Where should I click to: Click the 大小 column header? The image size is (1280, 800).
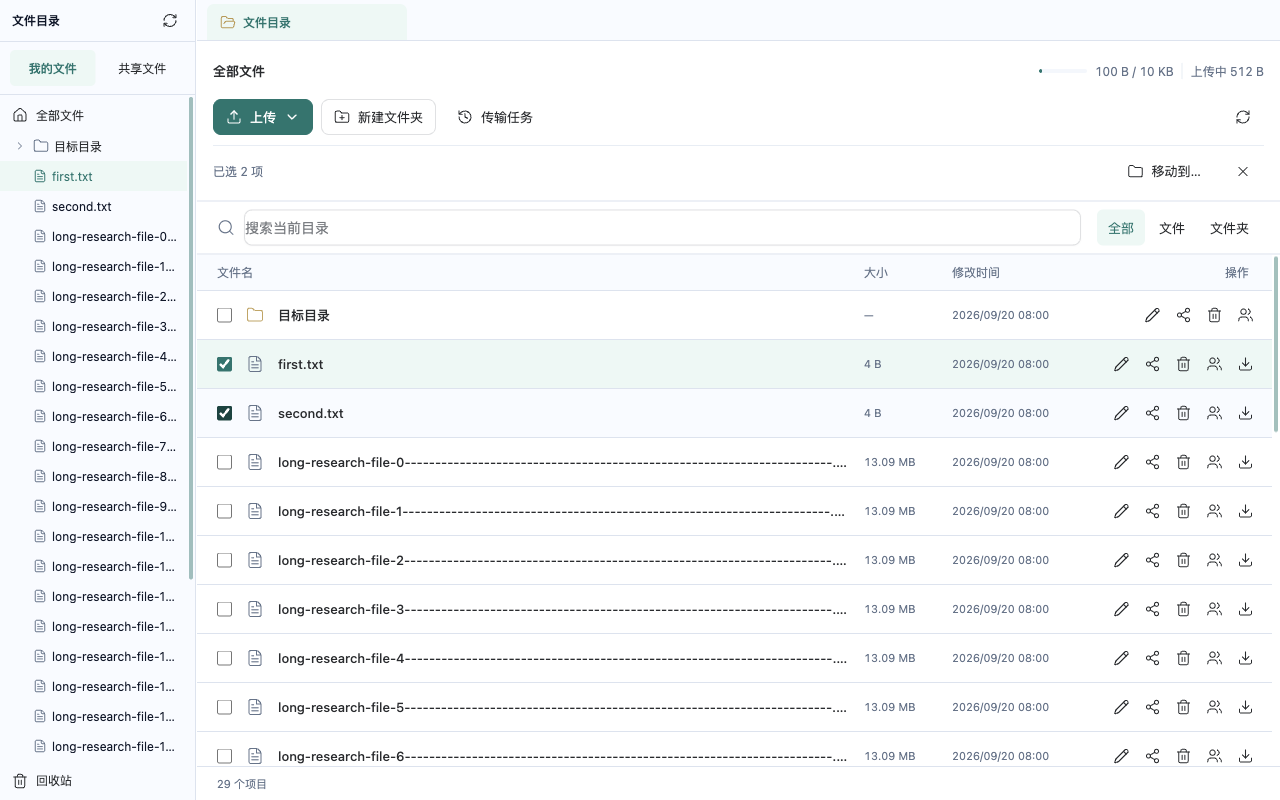(x=876, y=272)
